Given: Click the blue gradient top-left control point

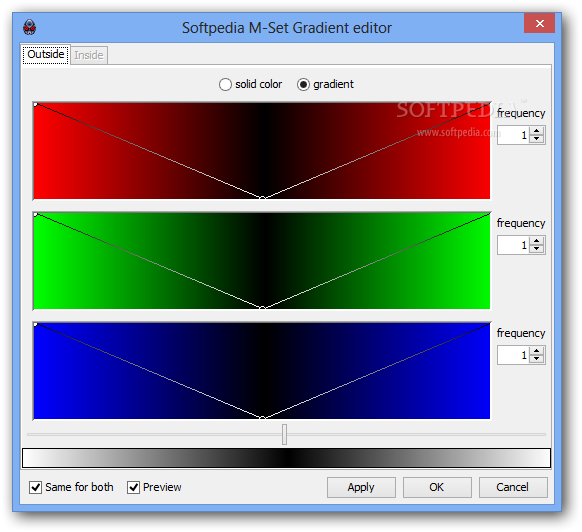Looking at the screenshot, I should (36, 324).
